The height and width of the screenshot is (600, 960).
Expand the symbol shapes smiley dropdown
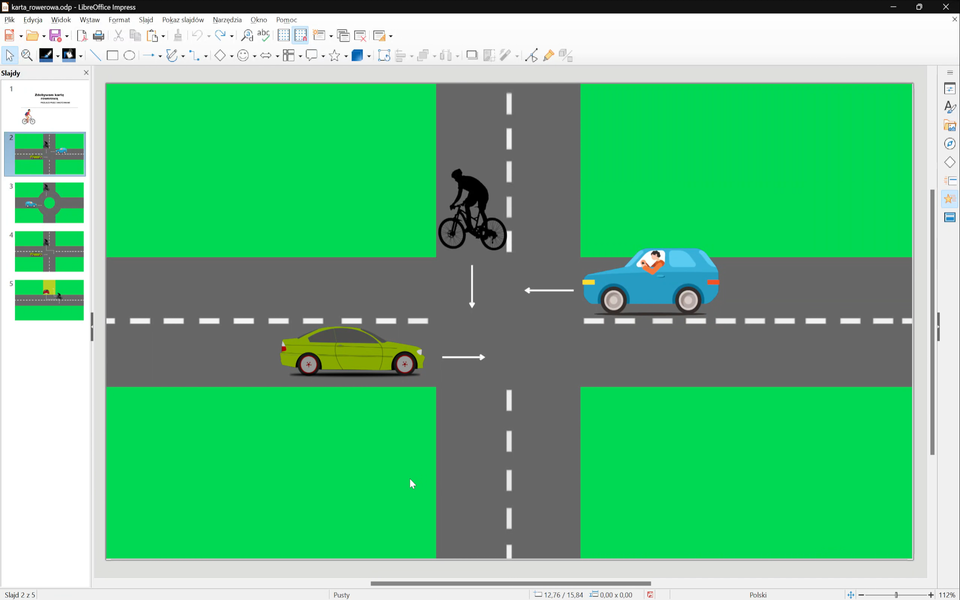(x=254, y=56)
